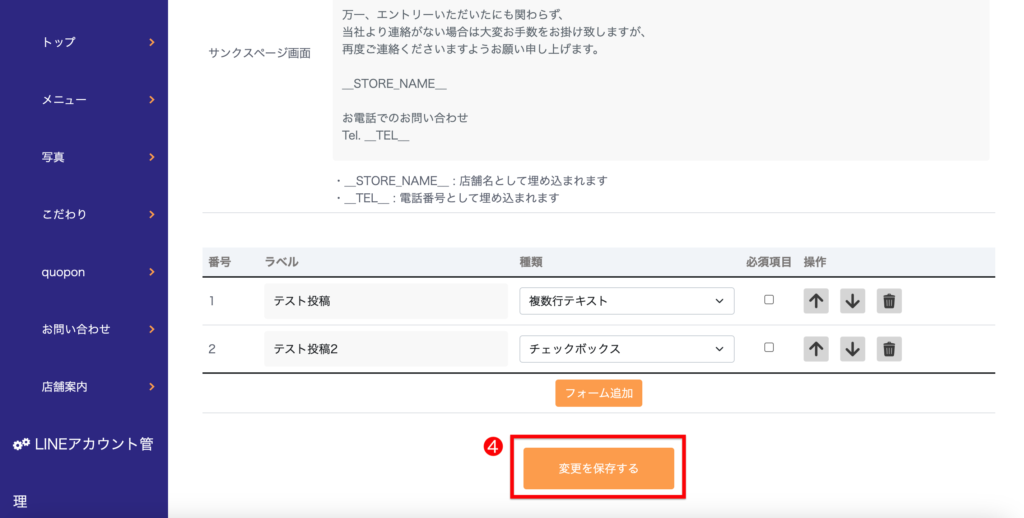Click up arrow for テスト投稿2 row
Screen dimensions: 1024x518
tap(816, 349)
